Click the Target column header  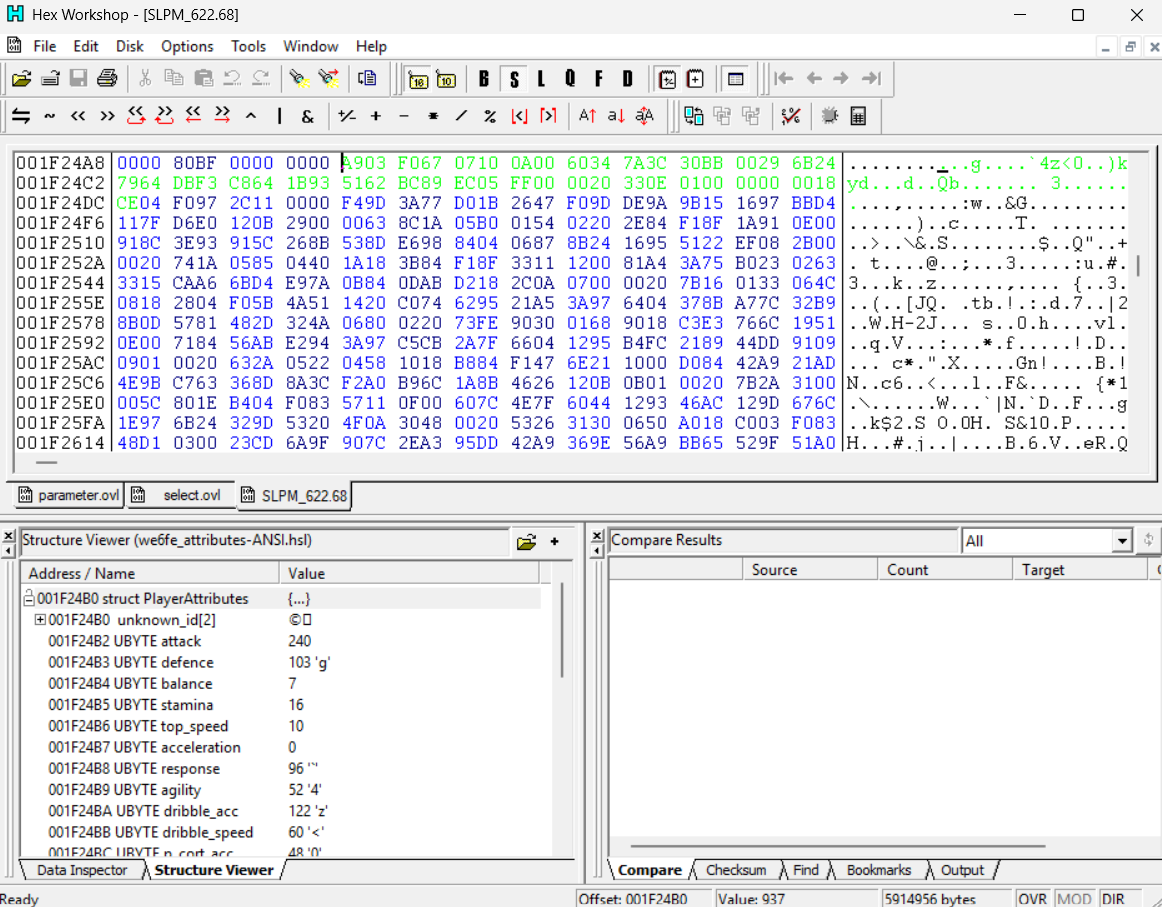(x=1079, y=570)
